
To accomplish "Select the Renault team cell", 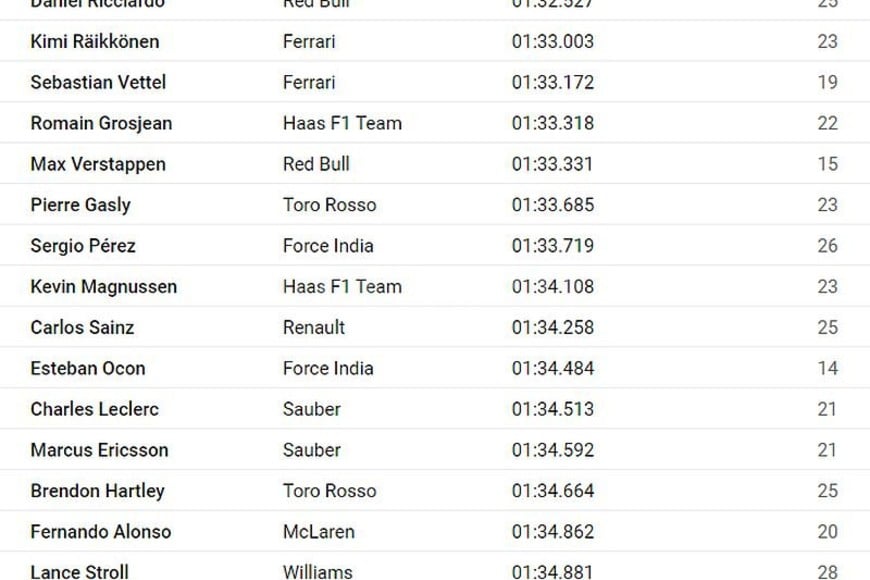I will (314, 328).
